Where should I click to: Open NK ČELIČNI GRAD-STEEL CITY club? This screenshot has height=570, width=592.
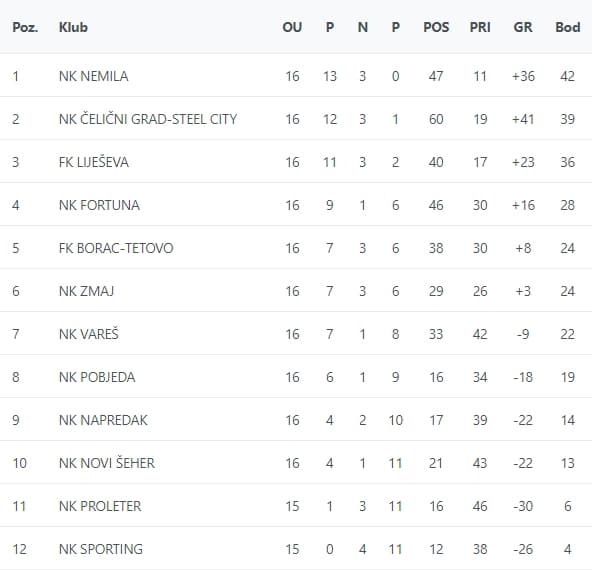coord(148,119)
